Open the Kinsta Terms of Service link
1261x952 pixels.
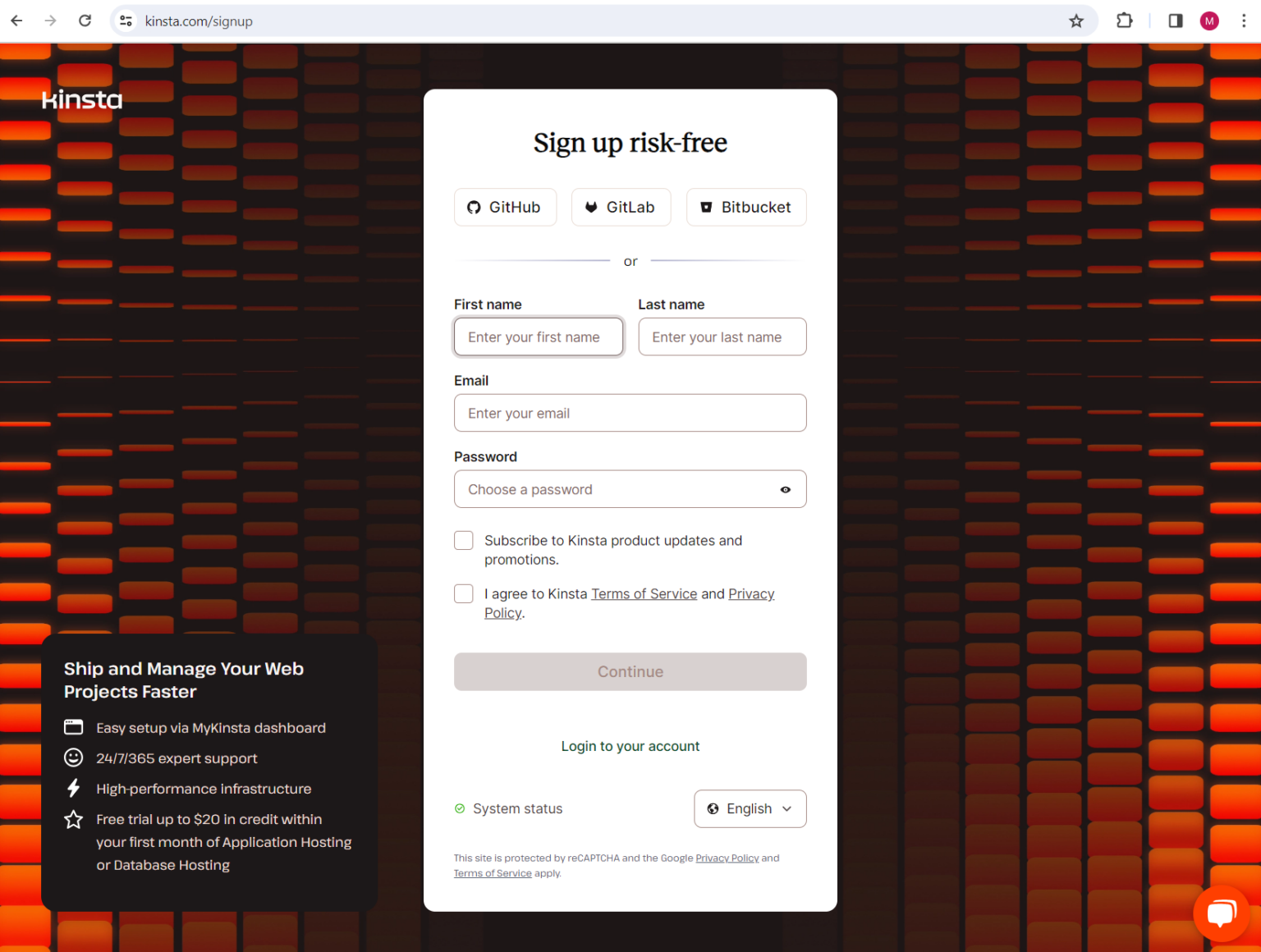tap(644, 593)
